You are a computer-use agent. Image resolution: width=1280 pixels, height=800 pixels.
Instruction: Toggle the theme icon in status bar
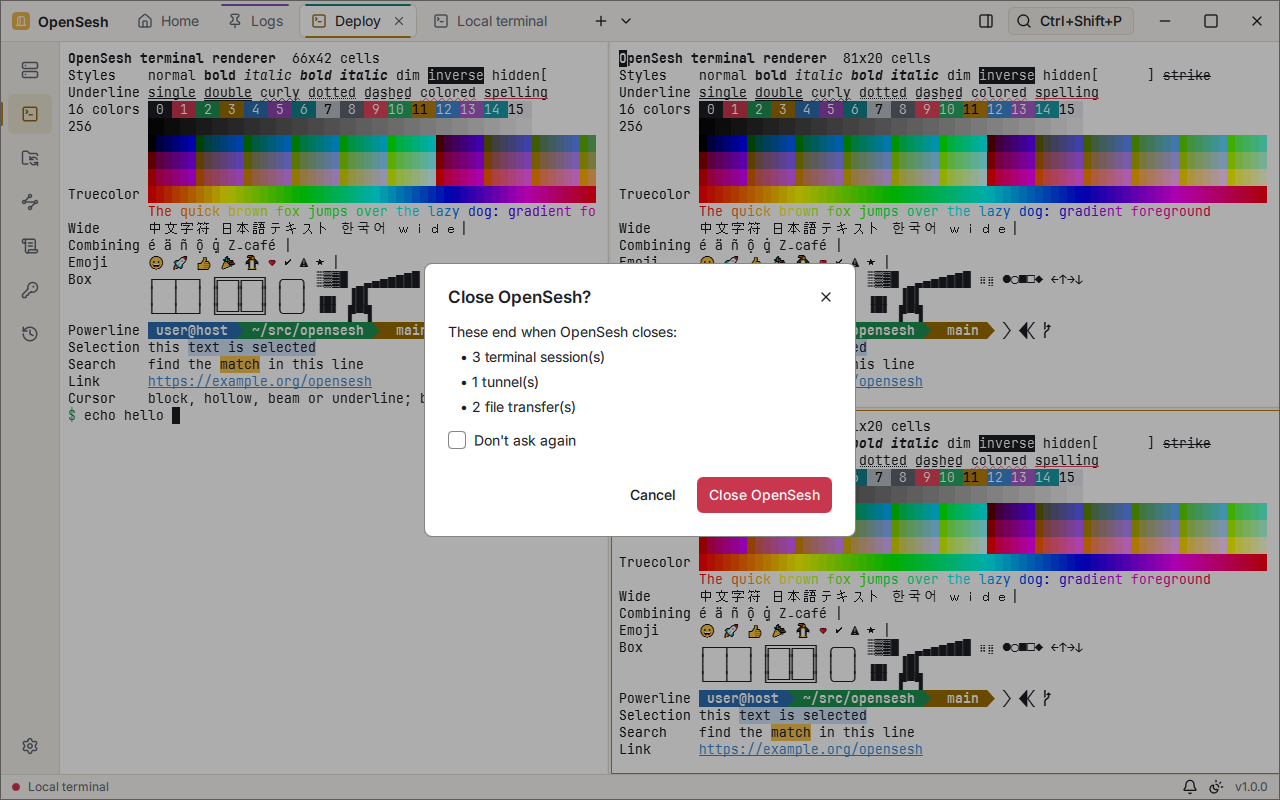click(1216, 787)
